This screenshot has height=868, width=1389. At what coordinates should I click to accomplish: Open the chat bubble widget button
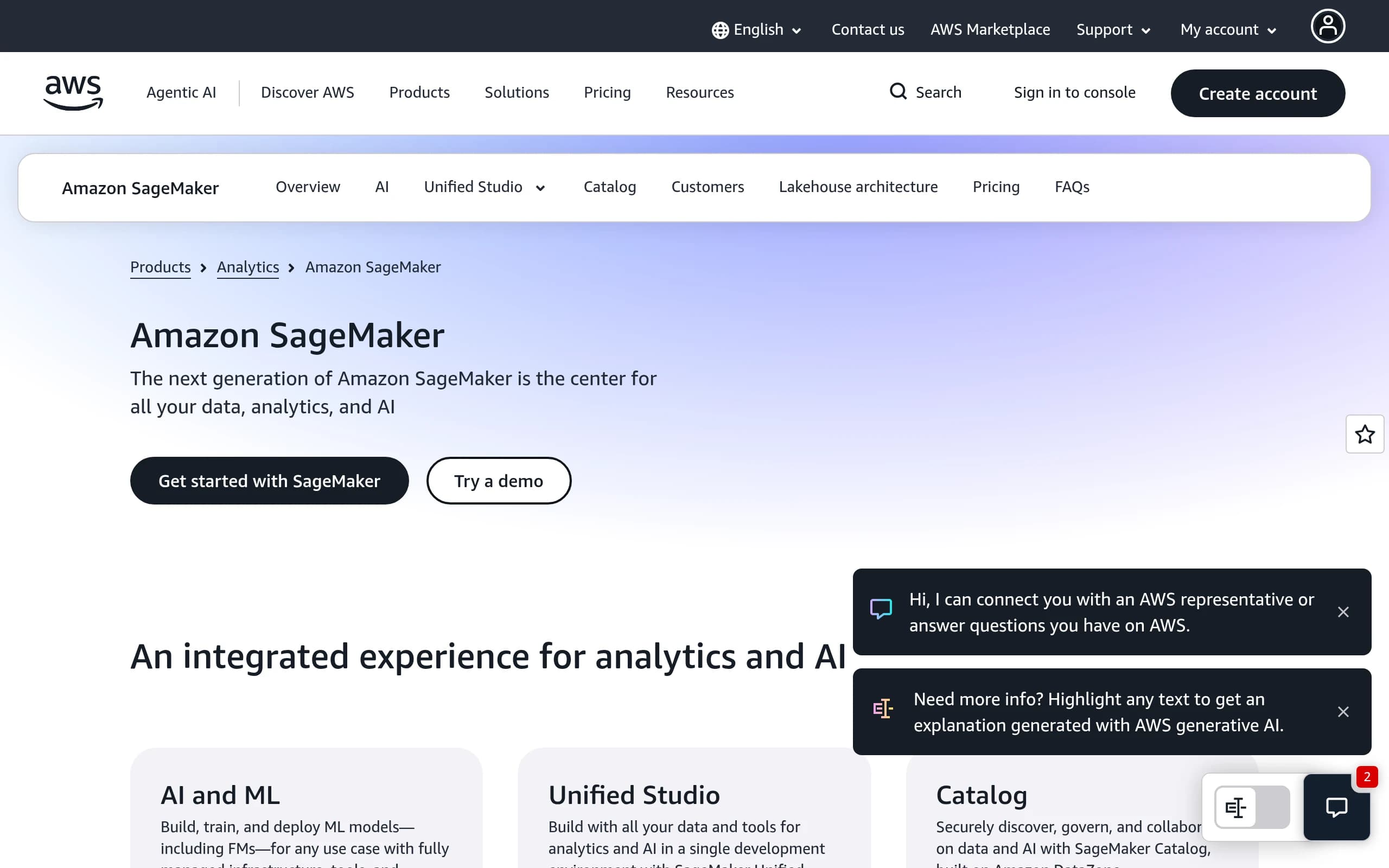tap(1337, 807)
